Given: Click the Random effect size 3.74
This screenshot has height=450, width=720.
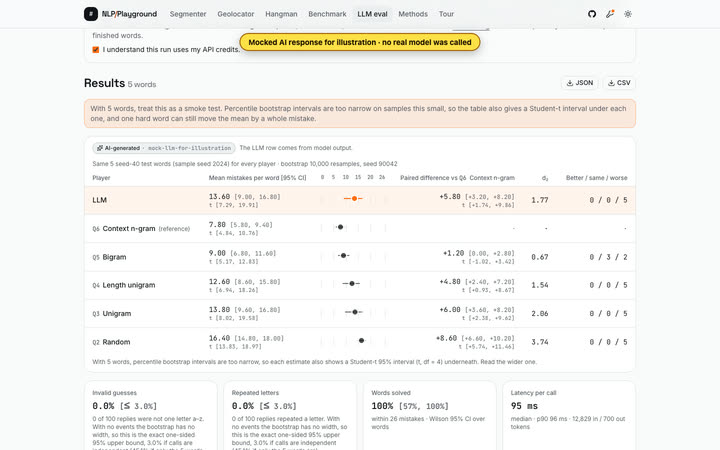Looking at the screenshot, I should (x=540, y=342).
